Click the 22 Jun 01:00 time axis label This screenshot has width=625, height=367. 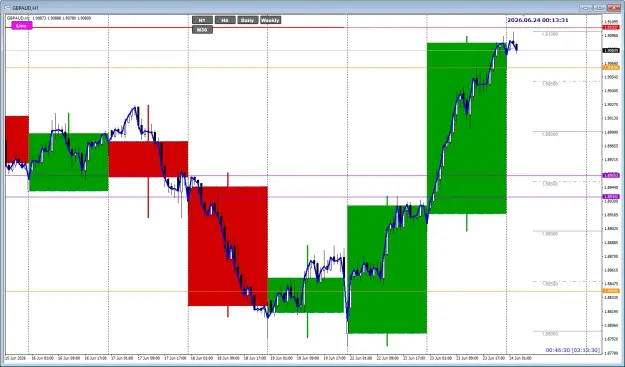(361, 358)
